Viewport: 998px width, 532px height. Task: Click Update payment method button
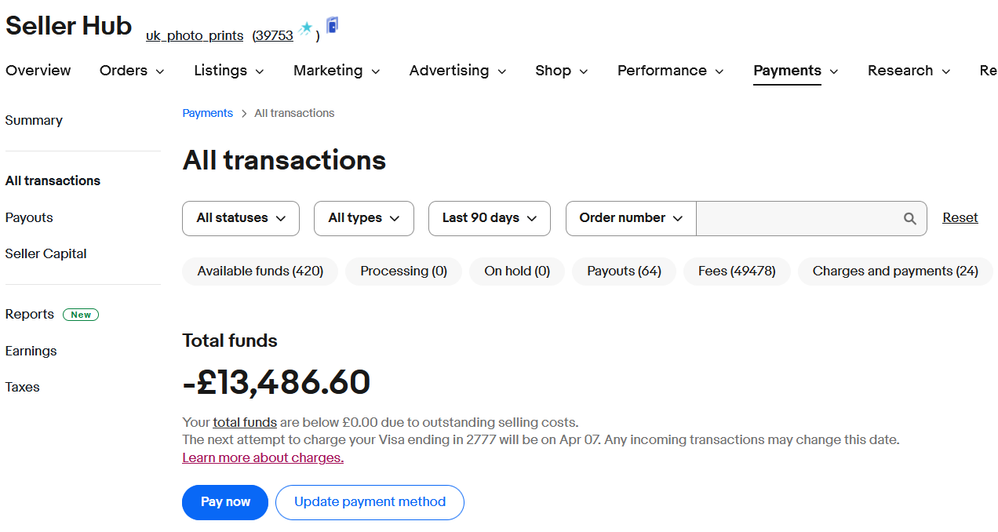tap(370, 502)
